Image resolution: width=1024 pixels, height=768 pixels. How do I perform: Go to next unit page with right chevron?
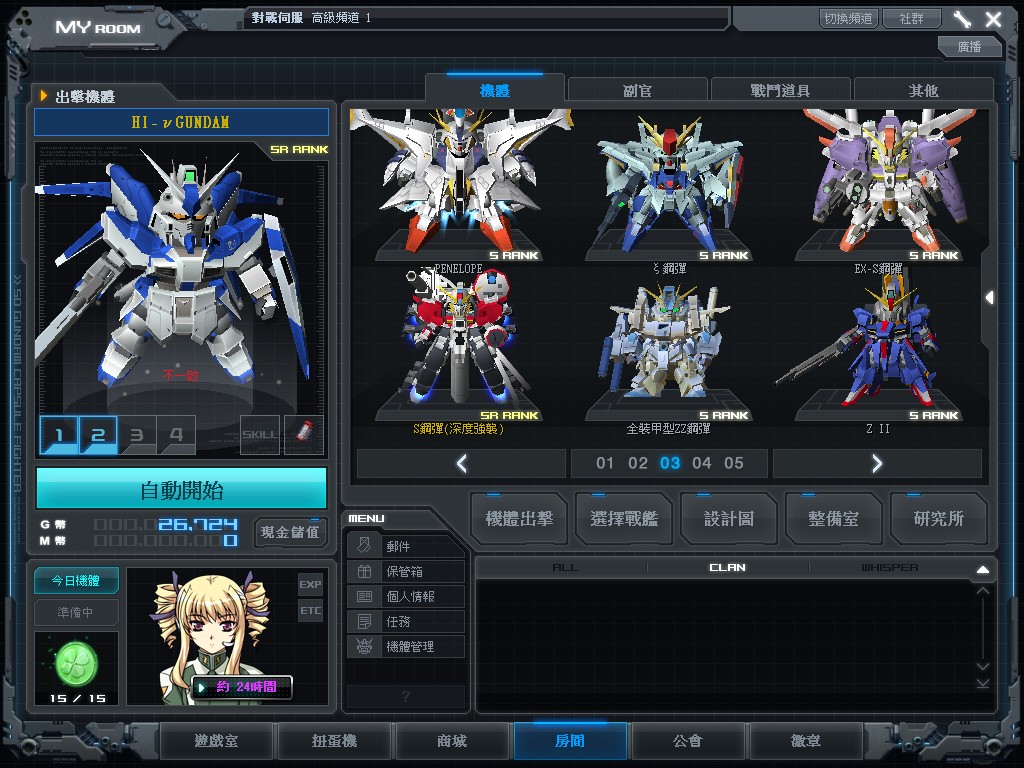click(x=877, y=463)
